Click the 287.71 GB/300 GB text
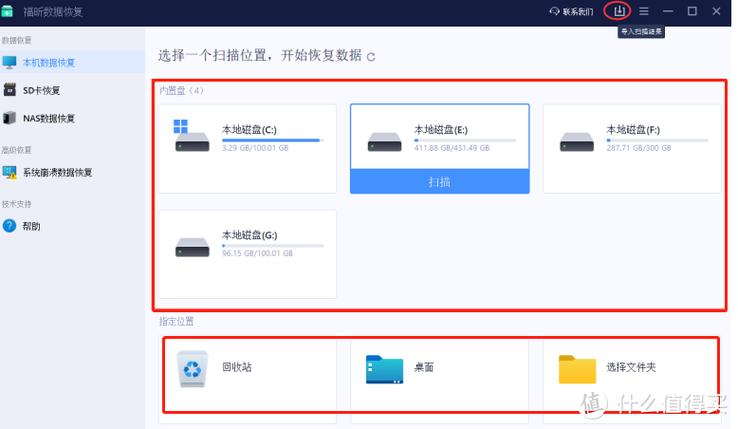Viewport: 738px width, 429px height. tap(639, 148)
